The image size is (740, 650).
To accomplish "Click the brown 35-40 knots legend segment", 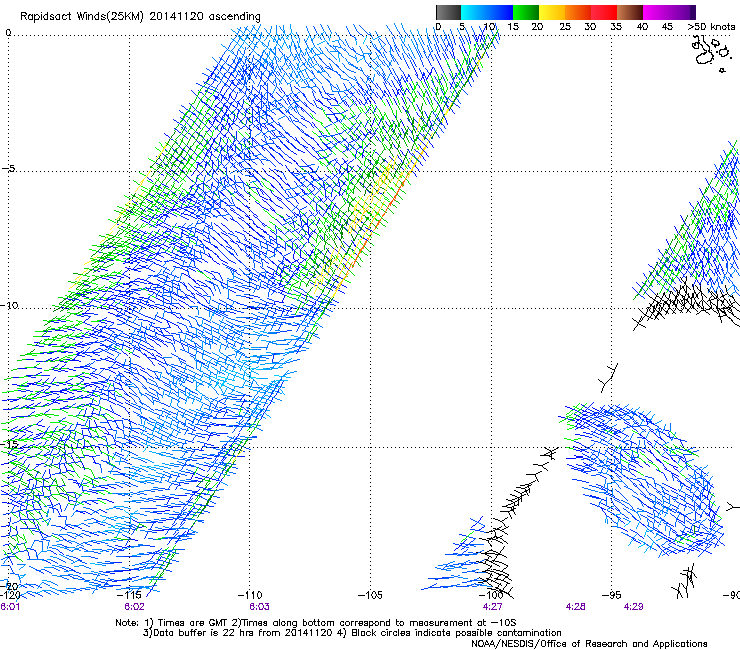I will 630,12.
